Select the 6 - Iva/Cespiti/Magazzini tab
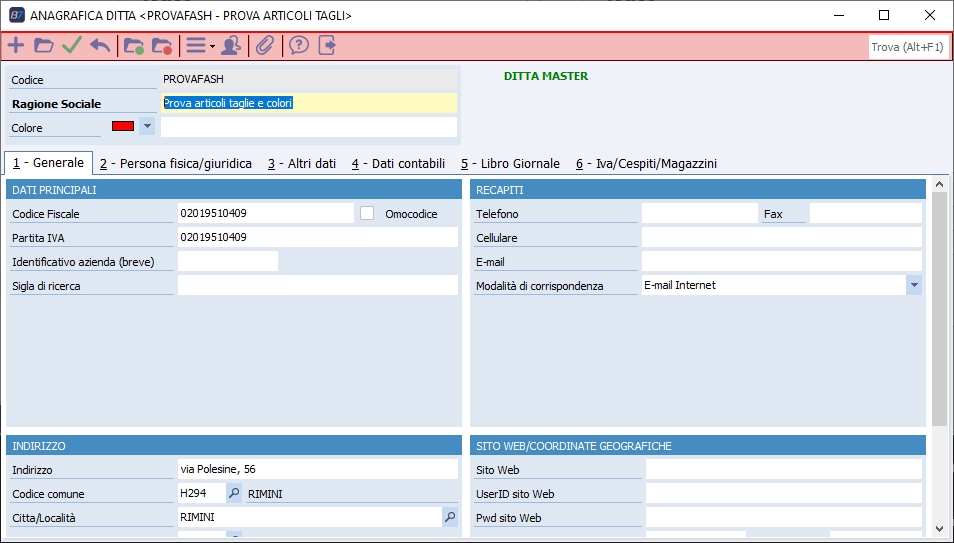This screenshot has height=543, width=954. [x=646, y=164]
